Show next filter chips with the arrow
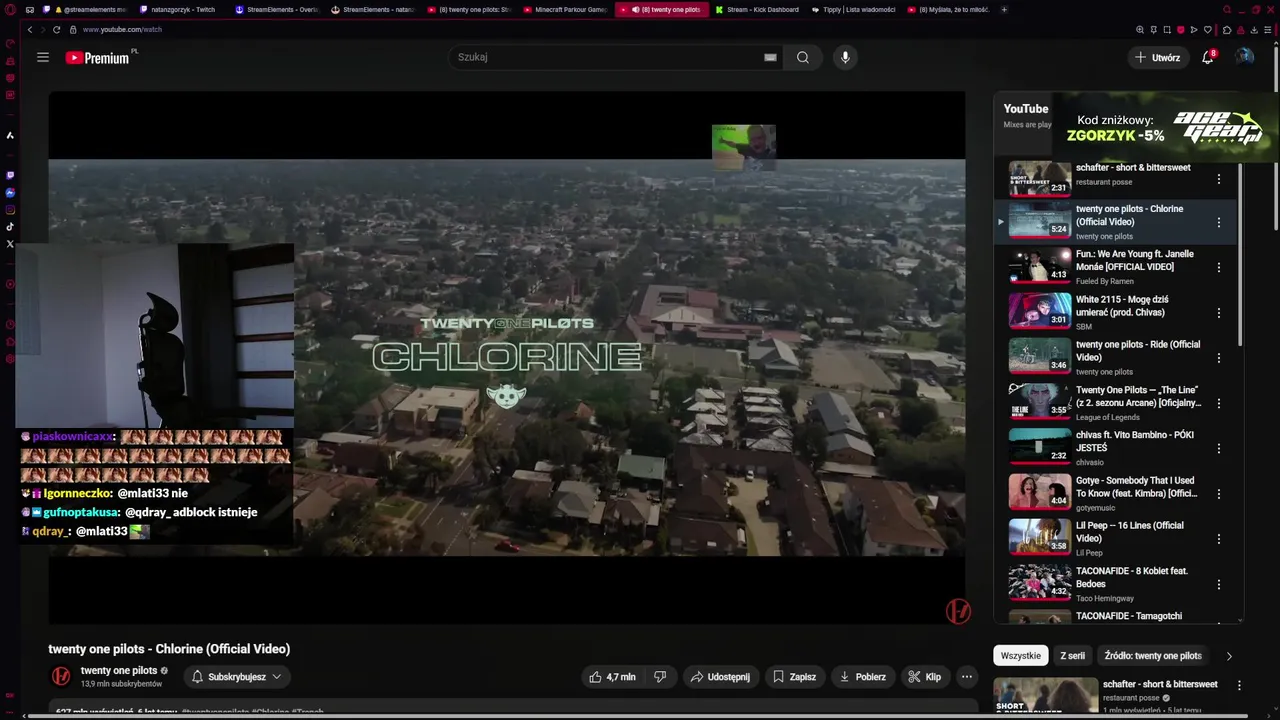The image size is (1280, 720). pyautogui.click(x=1229, y=656)
